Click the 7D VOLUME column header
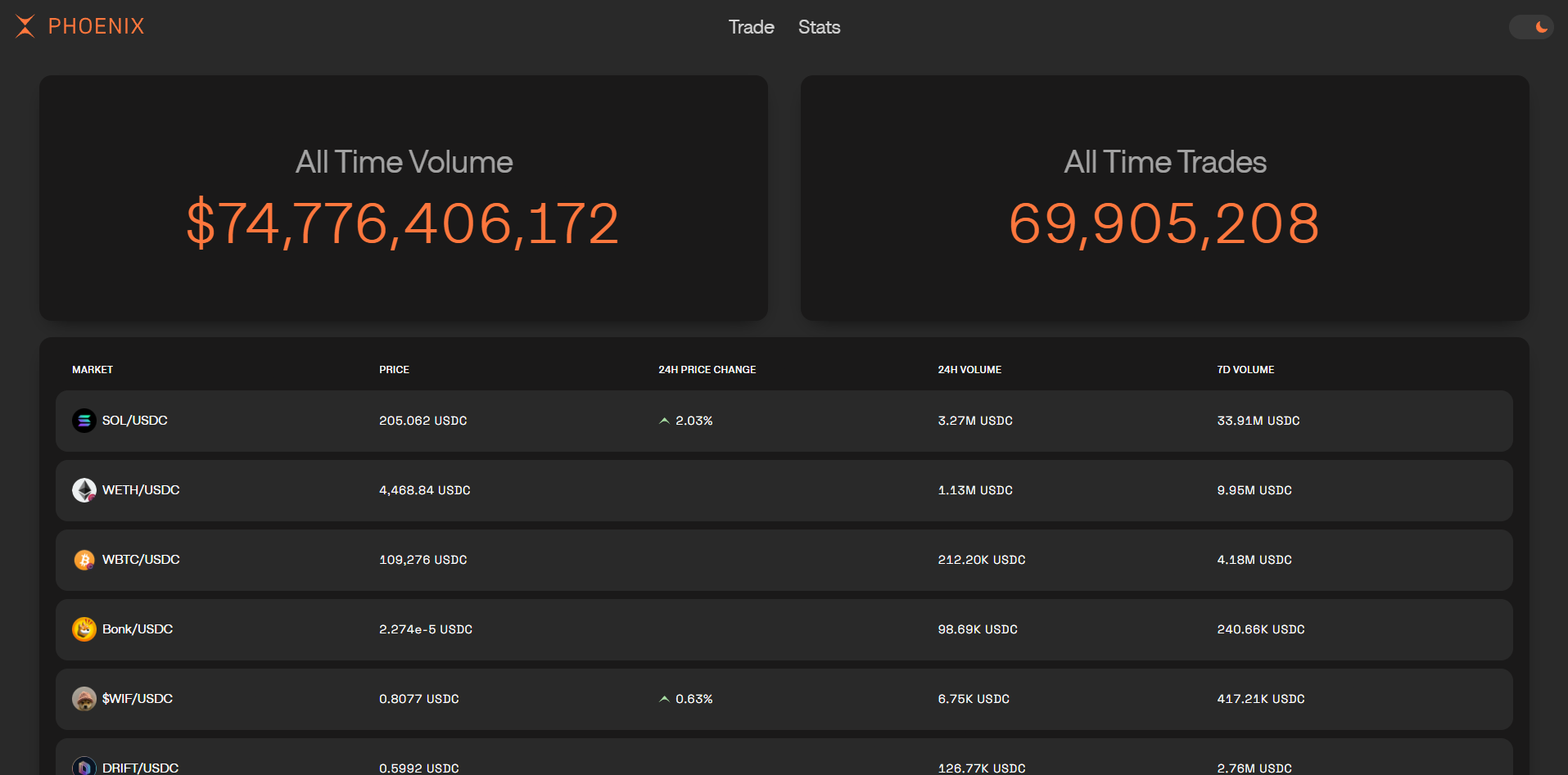This screenshot has height=775, width=1568. coord(1245,370)
